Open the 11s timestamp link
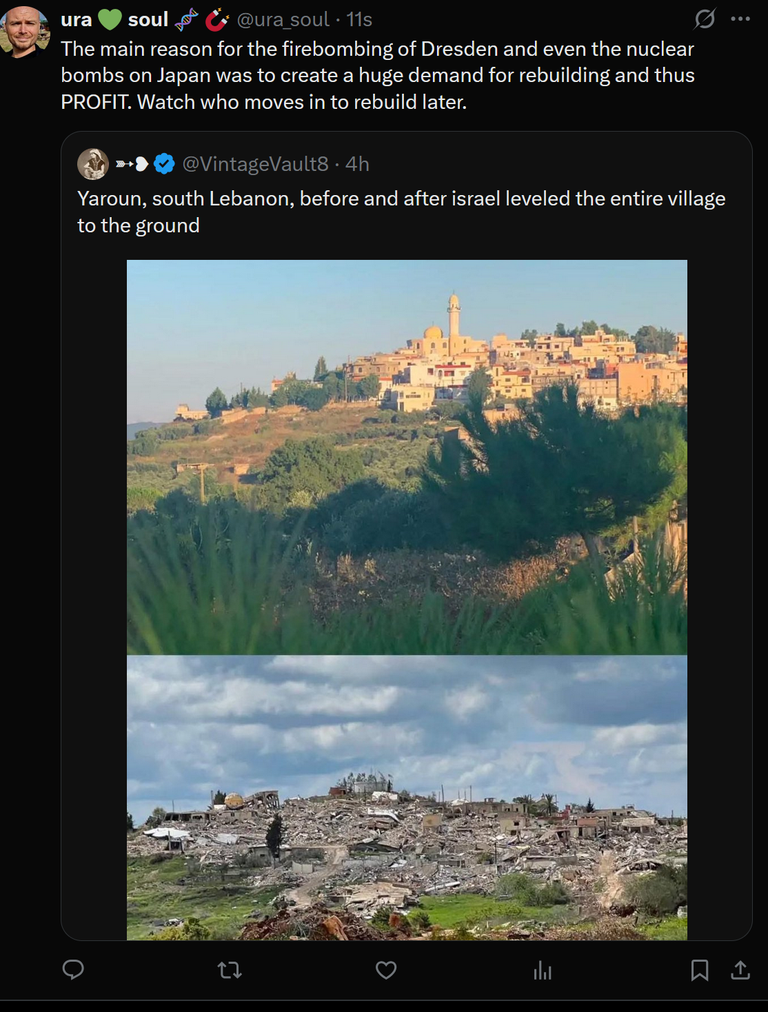Image resolution: width=768 pixels, height=1012 pixels. tap(359, 19)
